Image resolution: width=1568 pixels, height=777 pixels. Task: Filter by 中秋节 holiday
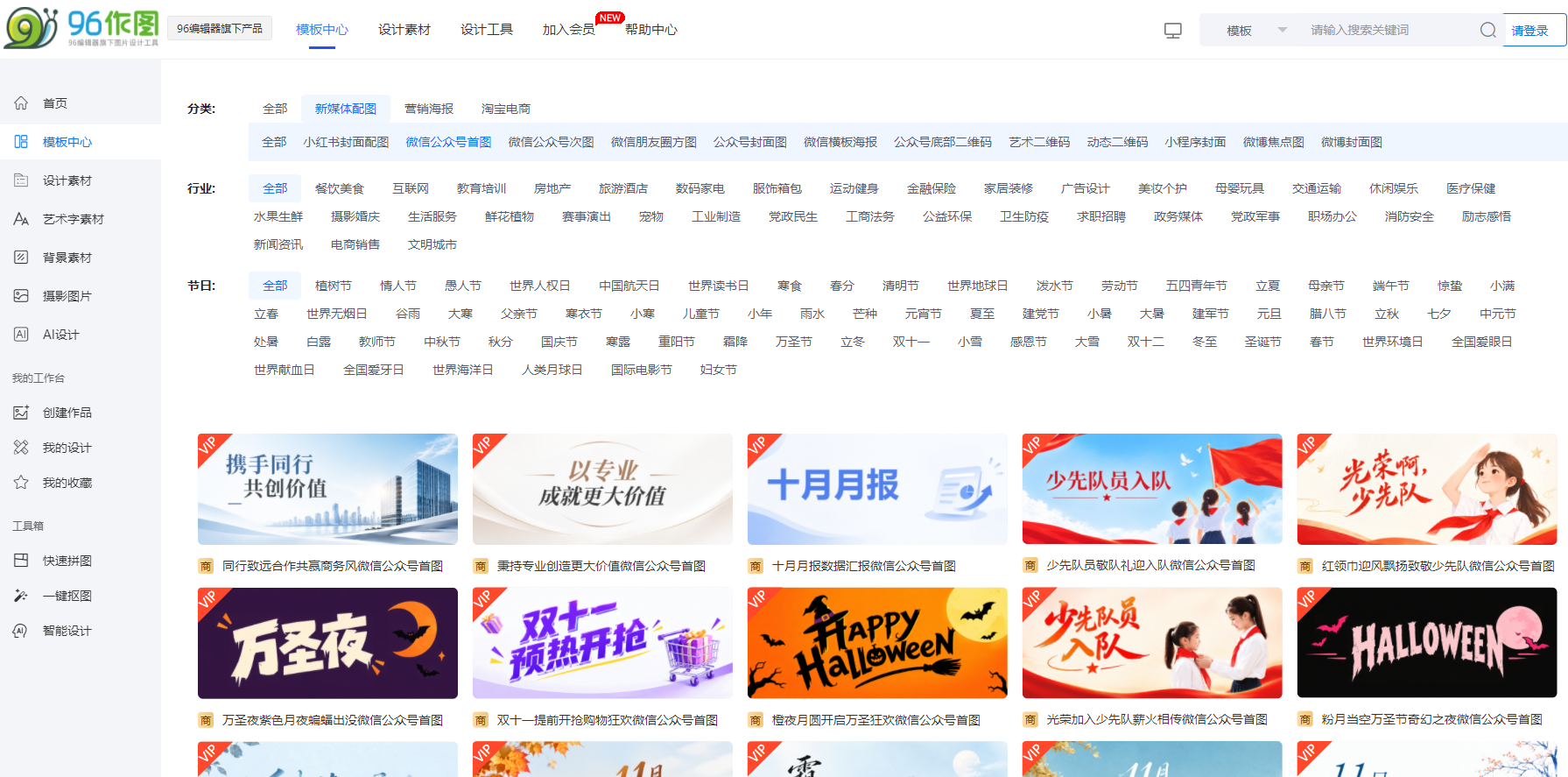(x=441, y=342)
